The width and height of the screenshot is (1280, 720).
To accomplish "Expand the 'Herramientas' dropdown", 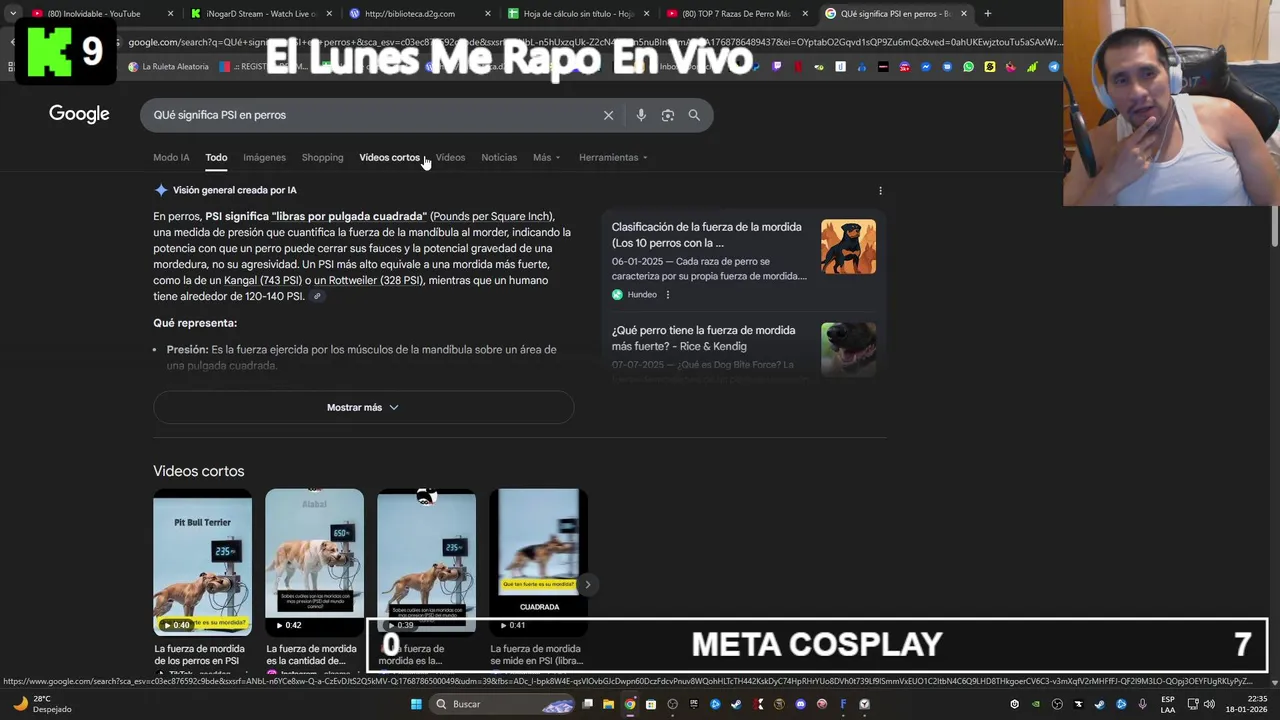I will [x=613, y=157].
